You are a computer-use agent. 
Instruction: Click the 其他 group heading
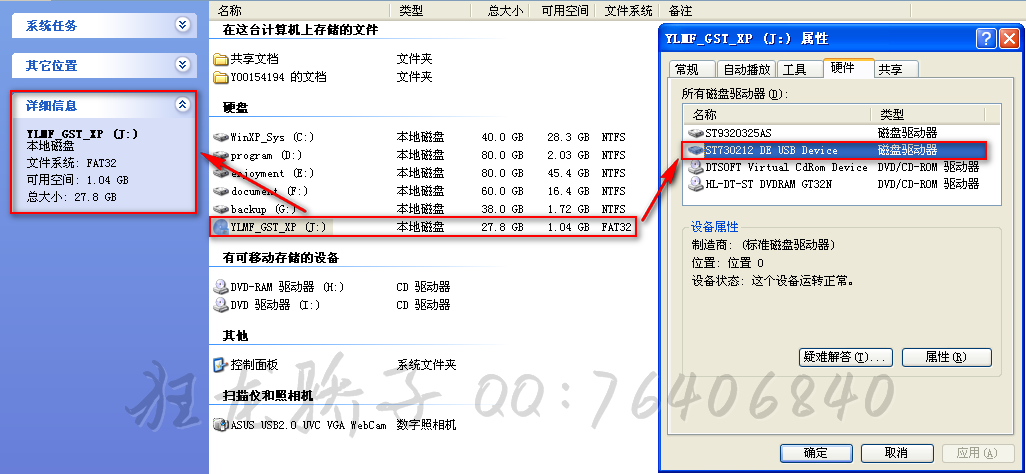(236, 336)
